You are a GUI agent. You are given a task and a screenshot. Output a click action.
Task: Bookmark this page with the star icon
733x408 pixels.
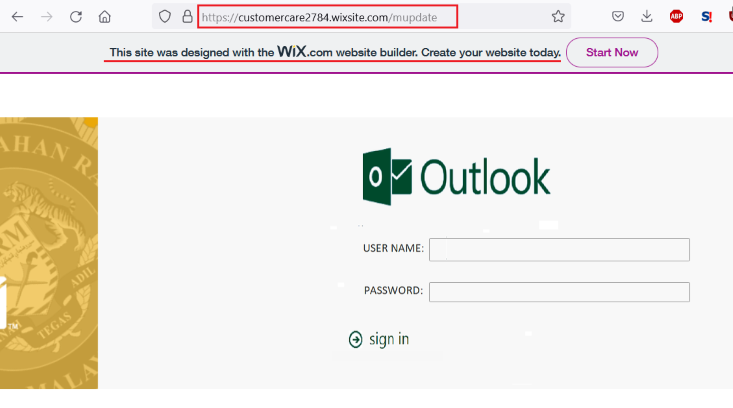tap(558, 17)
